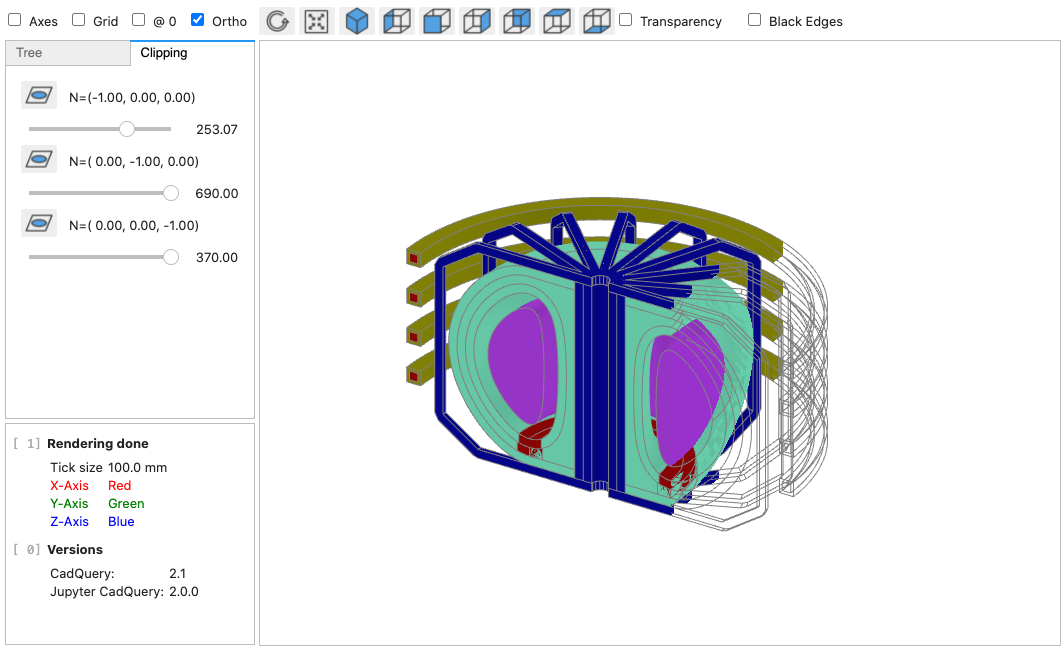Click the red X-Axis label
Viewport: 1064px width, 649px height.
tap(69, 485)
